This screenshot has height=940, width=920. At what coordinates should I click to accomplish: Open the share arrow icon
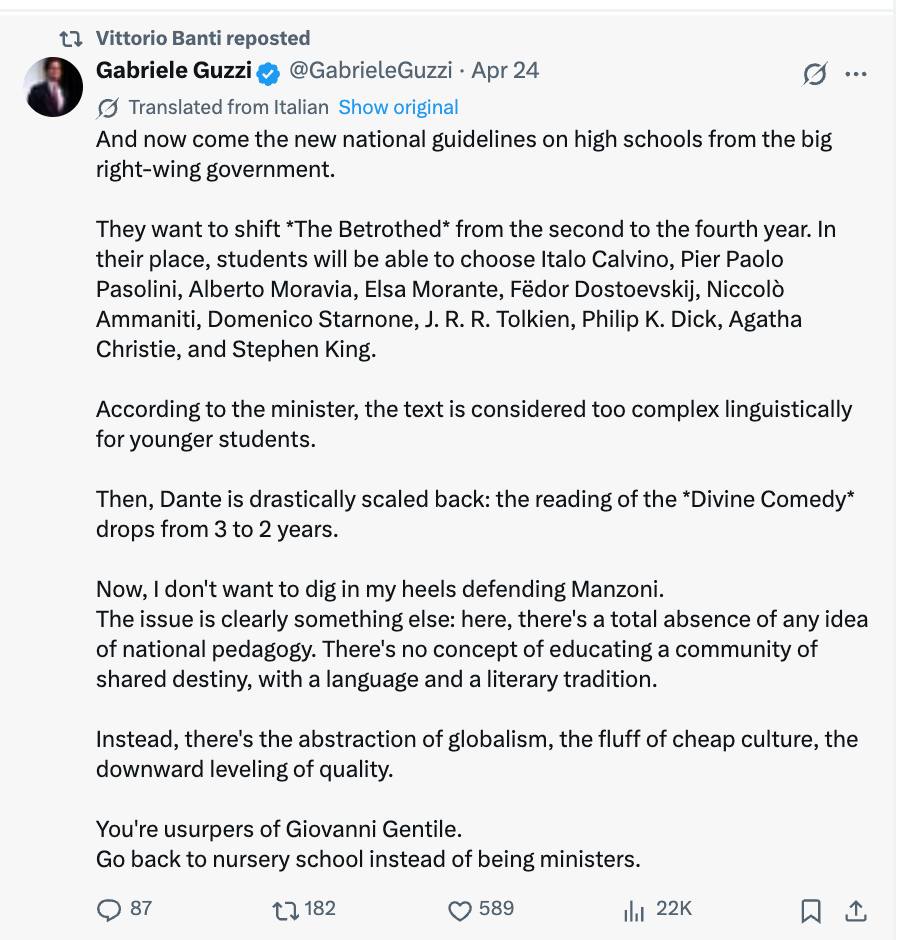click(856, 911)
